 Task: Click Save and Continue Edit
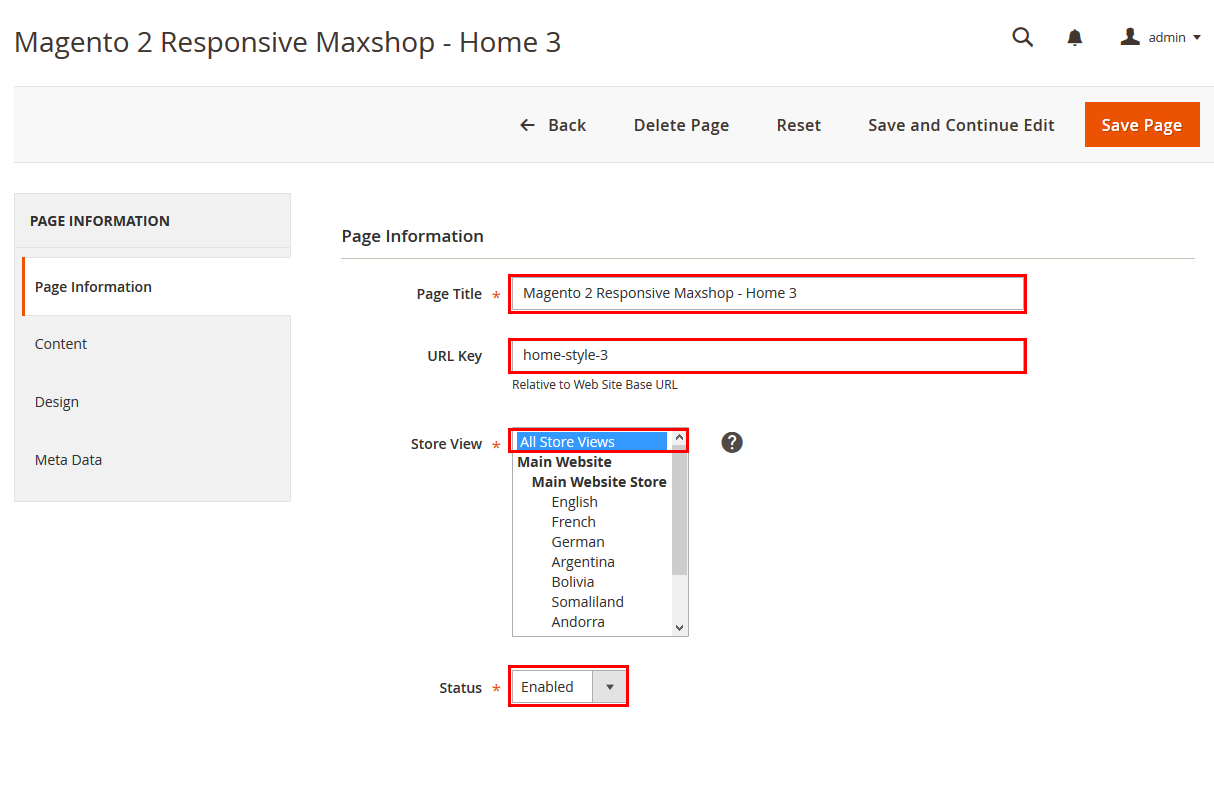click(x=960, y=125)
